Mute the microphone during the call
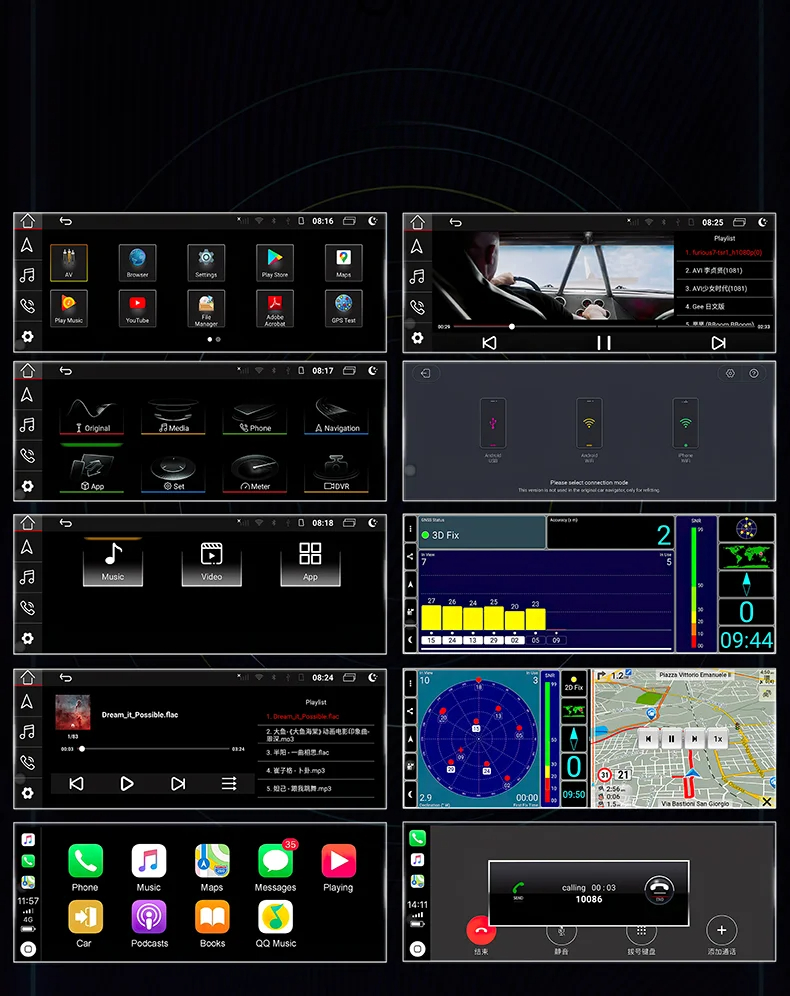 tap(561, 932)
